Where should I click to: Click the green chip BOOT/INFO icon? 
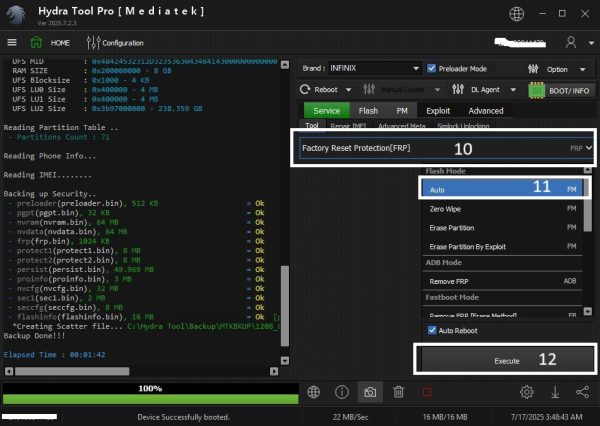click(536, 90)
